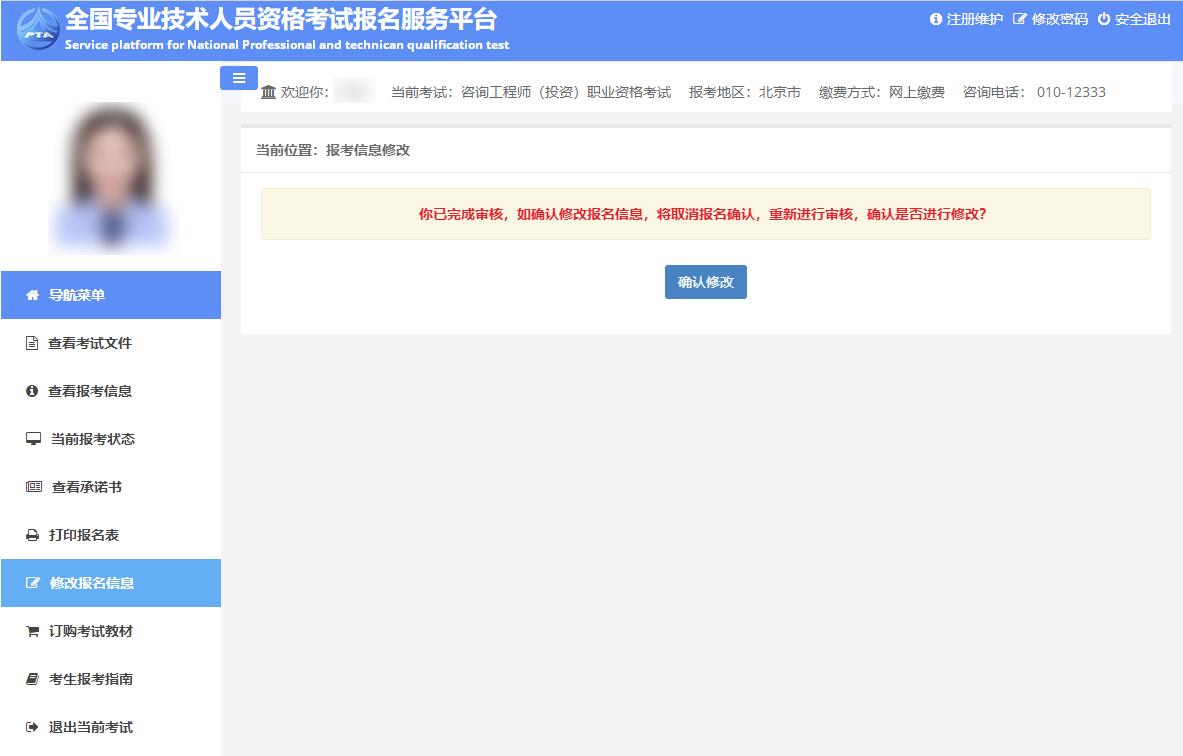
Task: Select 修改报名信息 menu item
Action: [92, 583]
